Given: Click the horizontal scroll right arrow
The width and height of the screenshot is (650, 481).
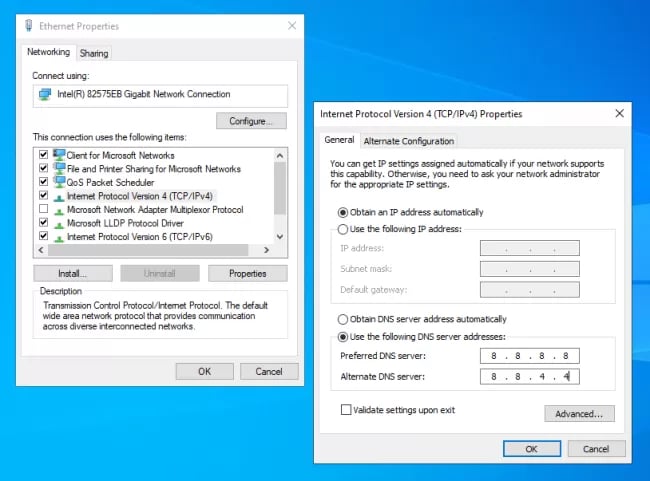Looking at the screenshot, I should click(x=267, y=250).
